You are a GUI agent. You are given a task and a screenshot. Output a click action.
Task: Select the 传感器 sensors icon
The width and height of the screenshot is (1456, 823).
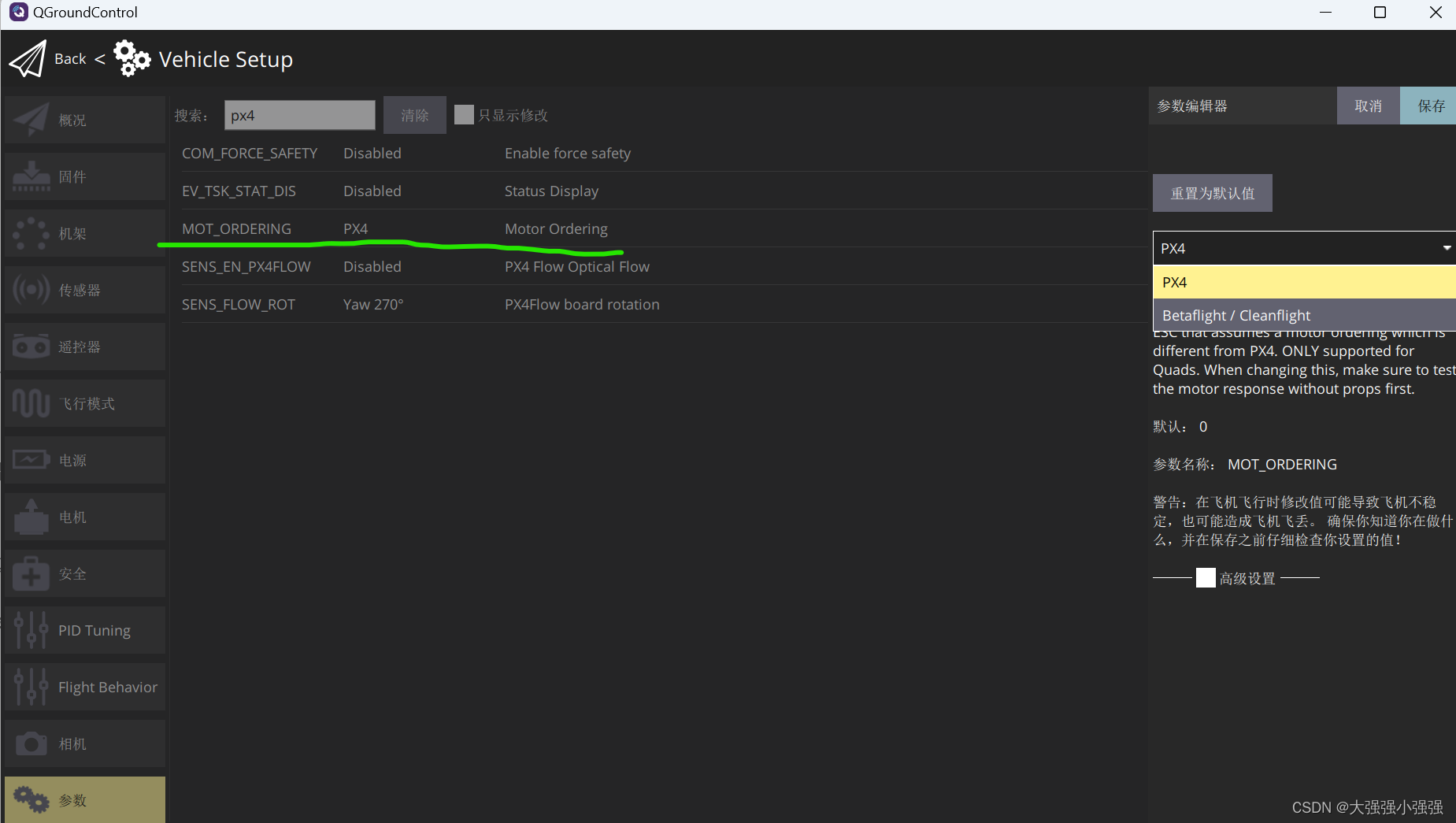[x=31, y=290]
